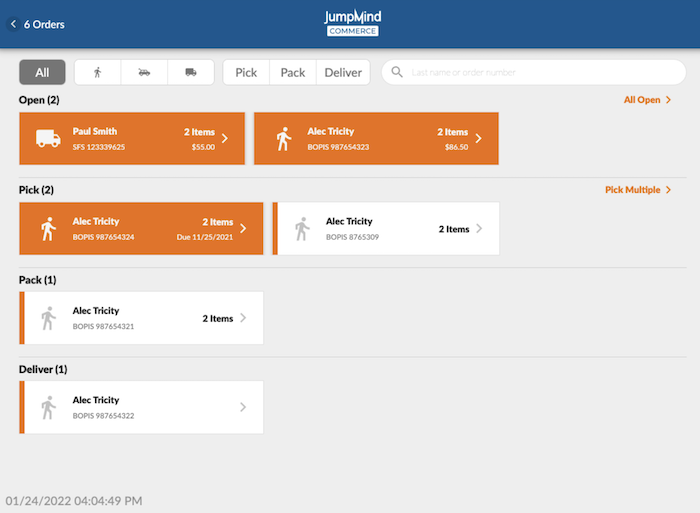Toggle the Deliver status filter

click(x=343, y=72)
